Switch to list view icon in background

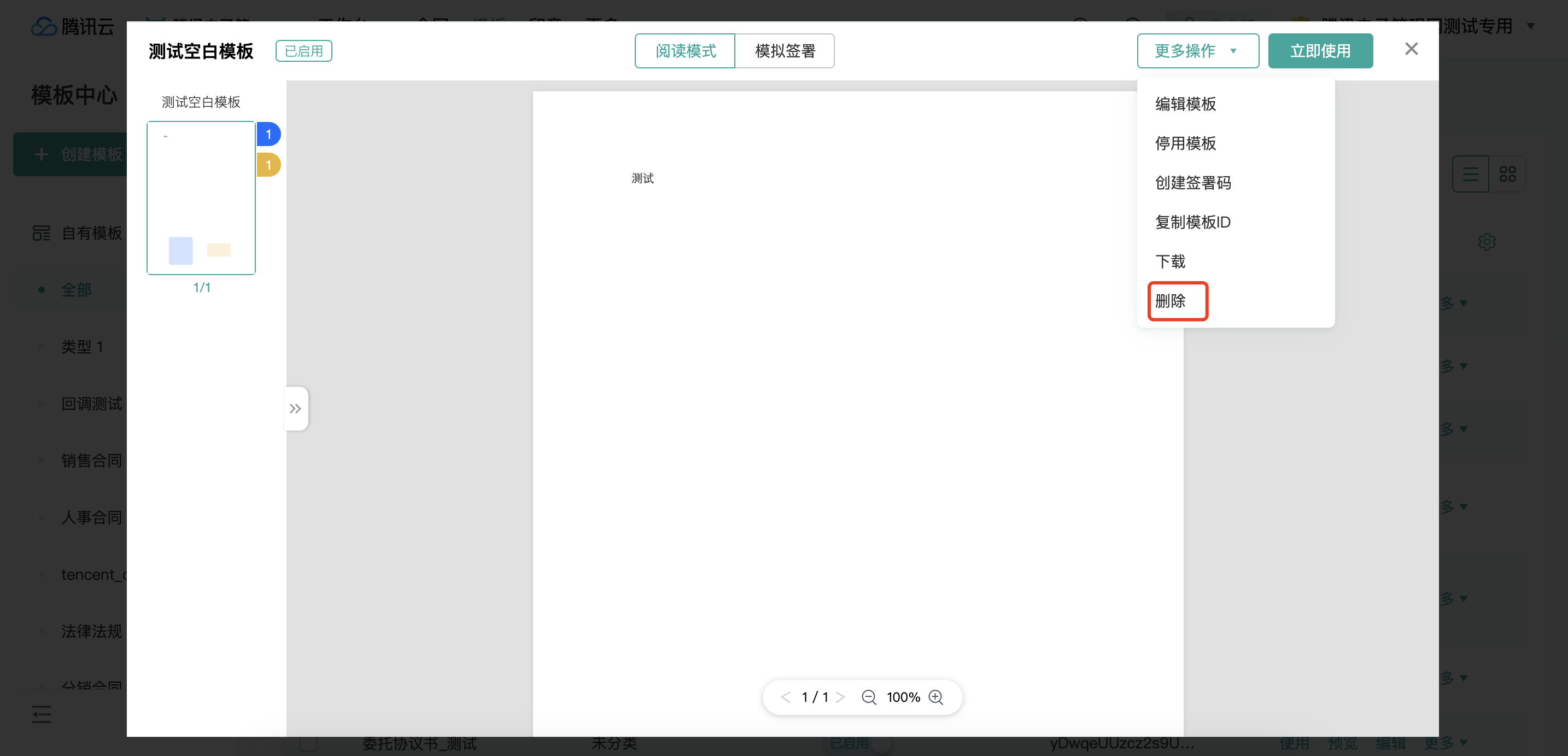[x=1471, y=174]
